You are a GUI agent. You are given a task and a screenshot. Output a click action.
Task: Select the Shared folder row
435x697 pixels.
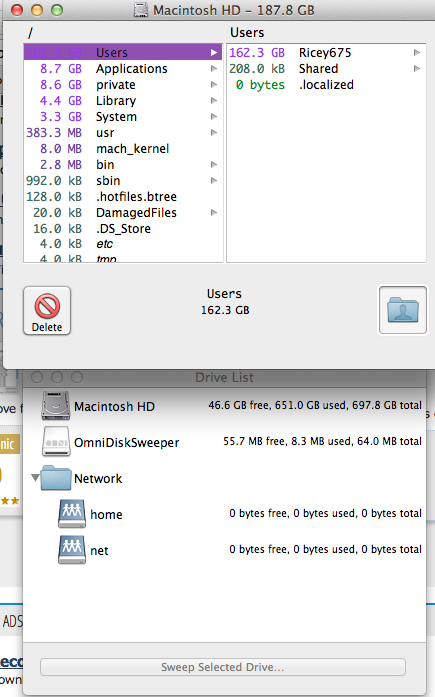pyautogui.click(x=326, y=68)
